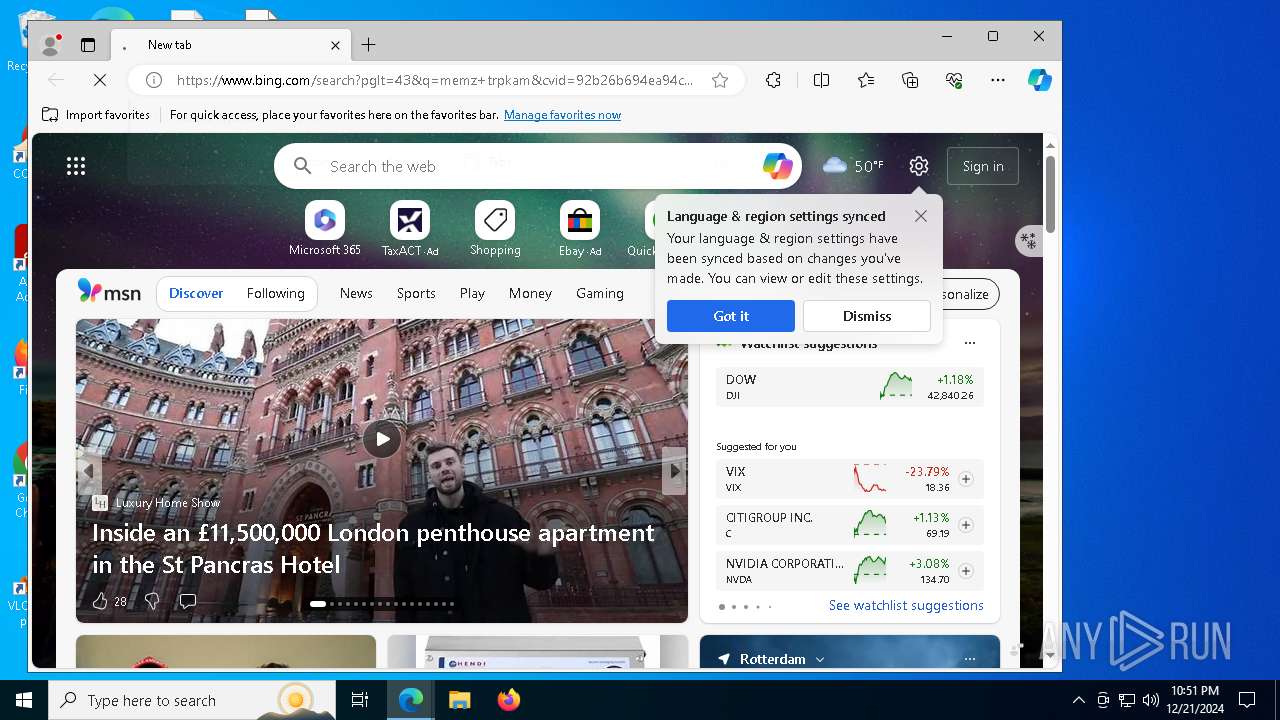The width and height of the screenshot is (1280, 720).
Task: Open the News category
Action: [356, 293]
